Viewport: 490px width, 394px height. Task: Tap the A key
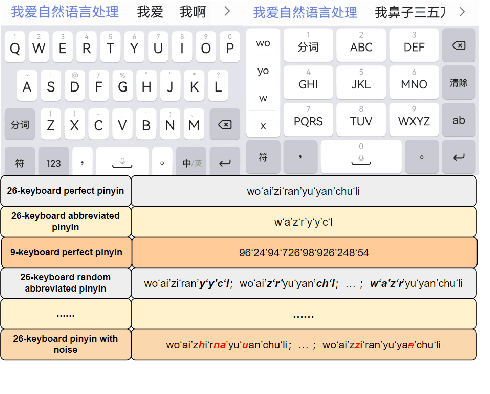pos(27,86)
